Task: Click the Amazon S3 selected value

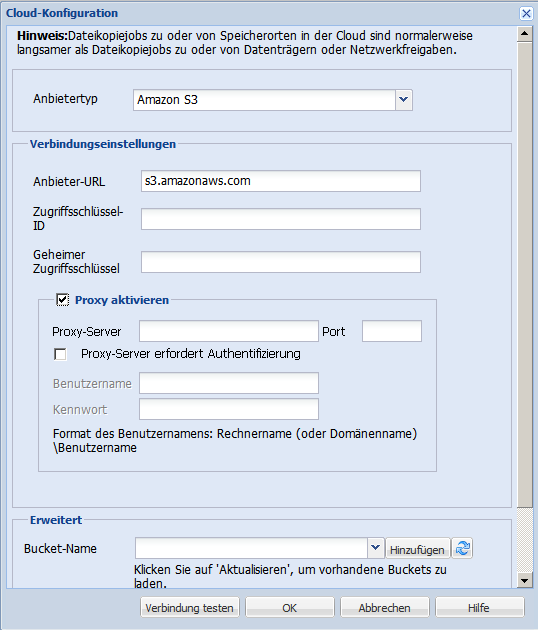Action: 168,100
